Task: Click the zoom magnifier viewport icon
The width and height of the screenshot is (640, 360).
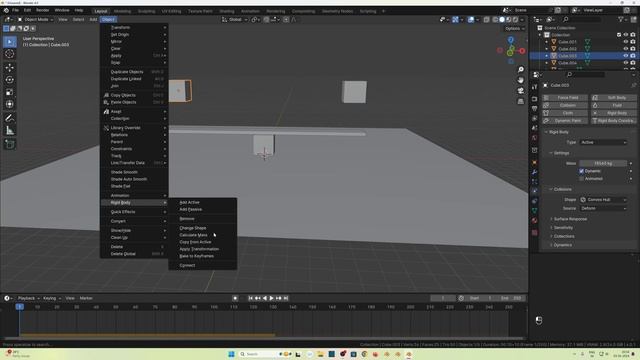Action: coord(521,70)
